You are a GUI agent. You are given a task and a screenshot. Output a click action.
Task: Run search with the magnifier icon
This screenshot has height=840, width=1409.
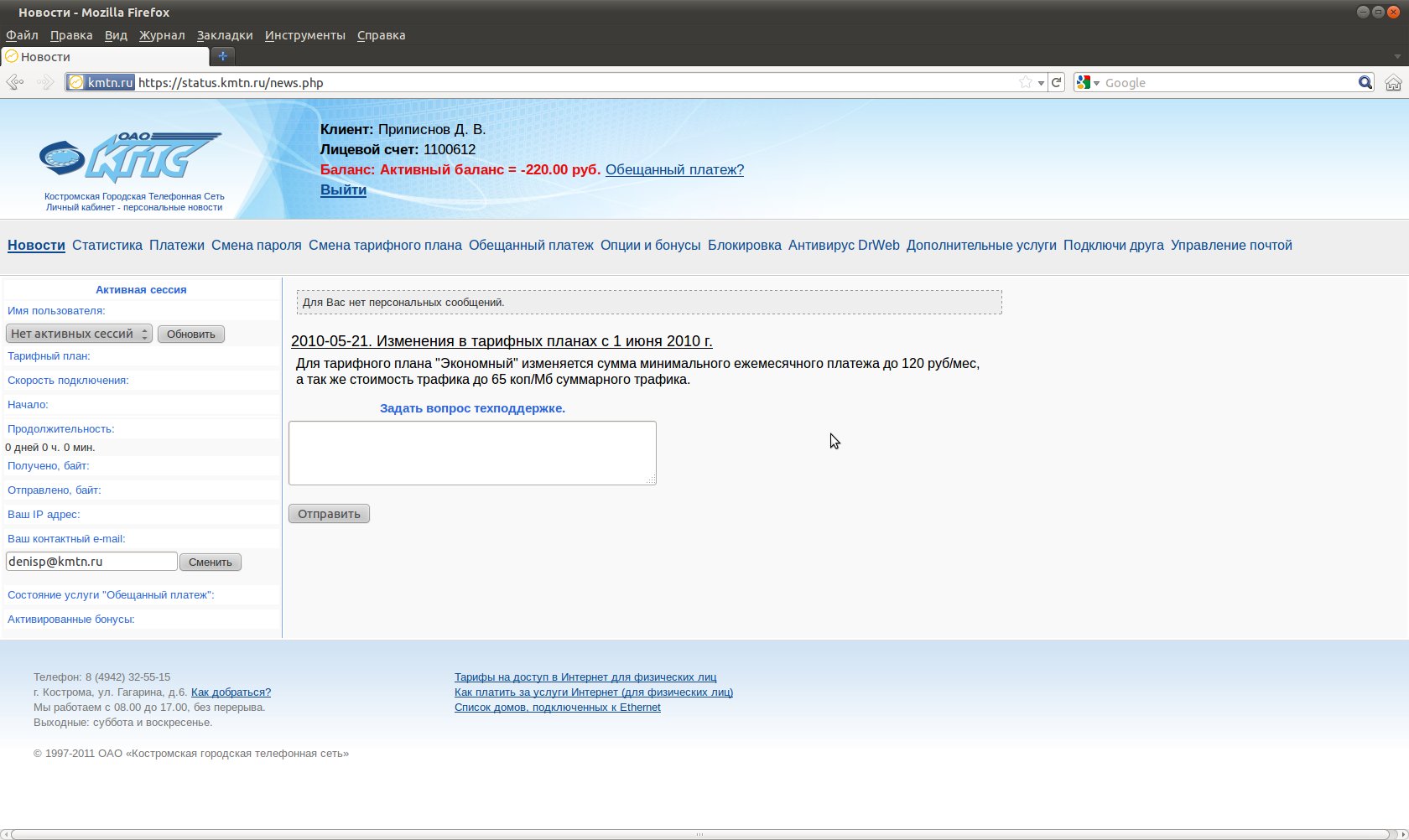tap(1365, 82)
